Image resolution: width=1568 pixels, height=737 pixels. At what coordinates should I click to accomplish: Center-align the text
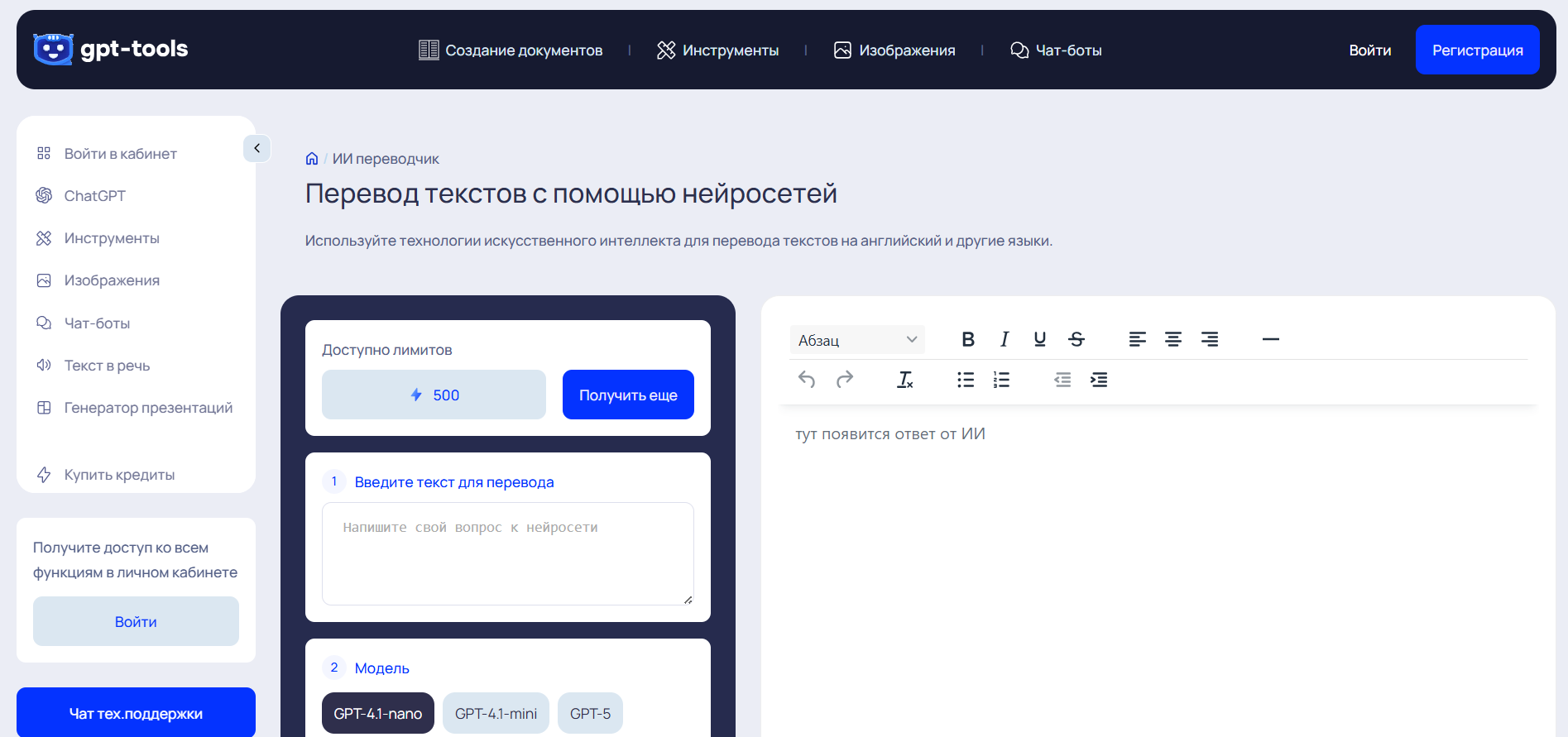click(x=1173, y=339)
